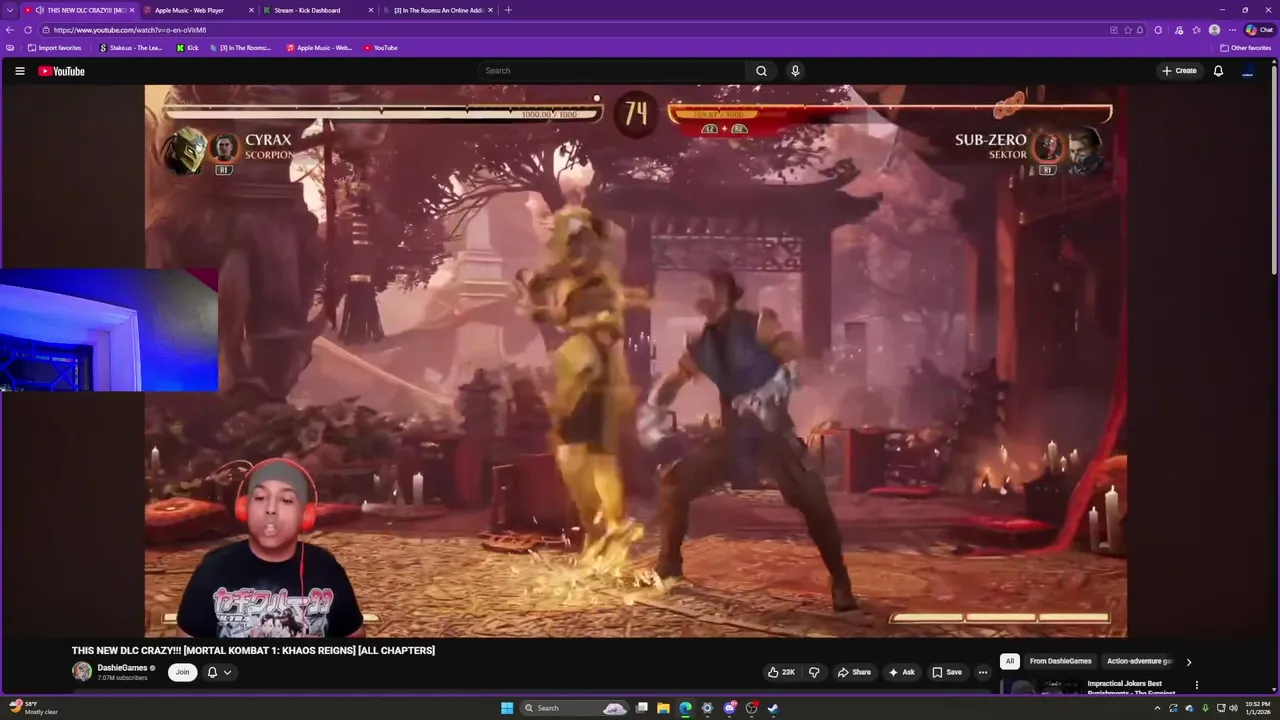The image size is (1280, 720).
Task: Add this page to favorites star
Action: click(x=1127, y=30)
